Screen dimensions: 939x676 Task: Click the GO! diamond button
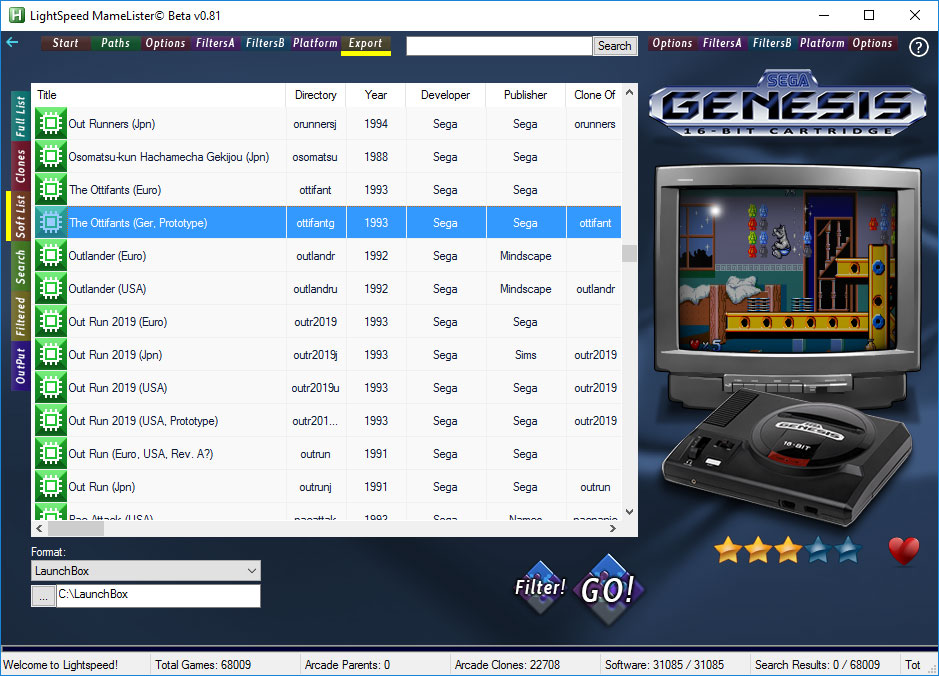[x=608, y=590]
